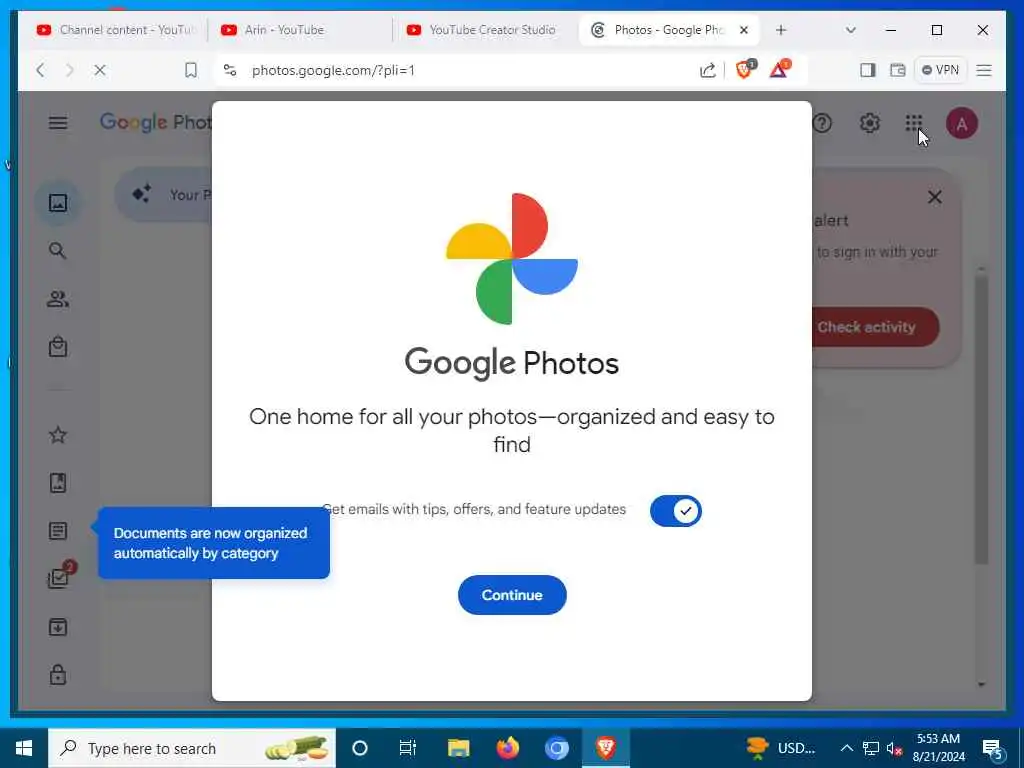Open the Brave Shields lion icon
The image size is (1024, 768).
point(744,69)
